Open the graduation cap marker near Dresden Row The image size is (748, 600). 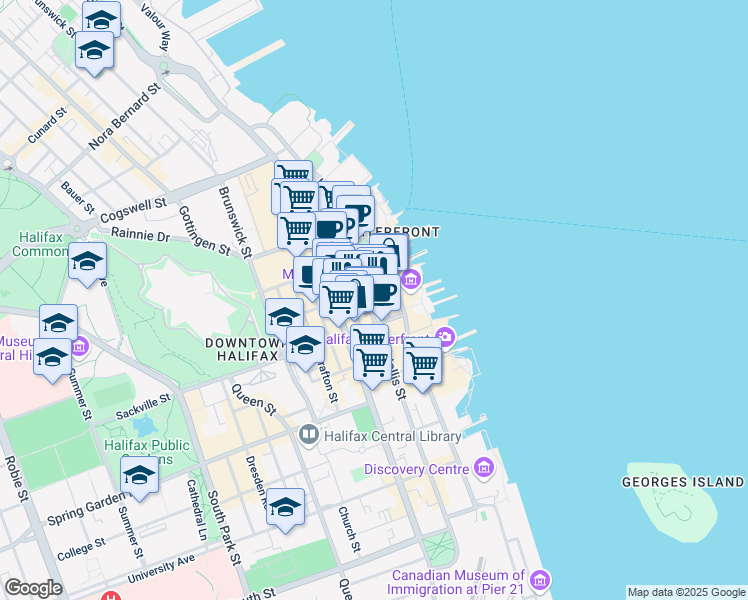coord(285,507)
